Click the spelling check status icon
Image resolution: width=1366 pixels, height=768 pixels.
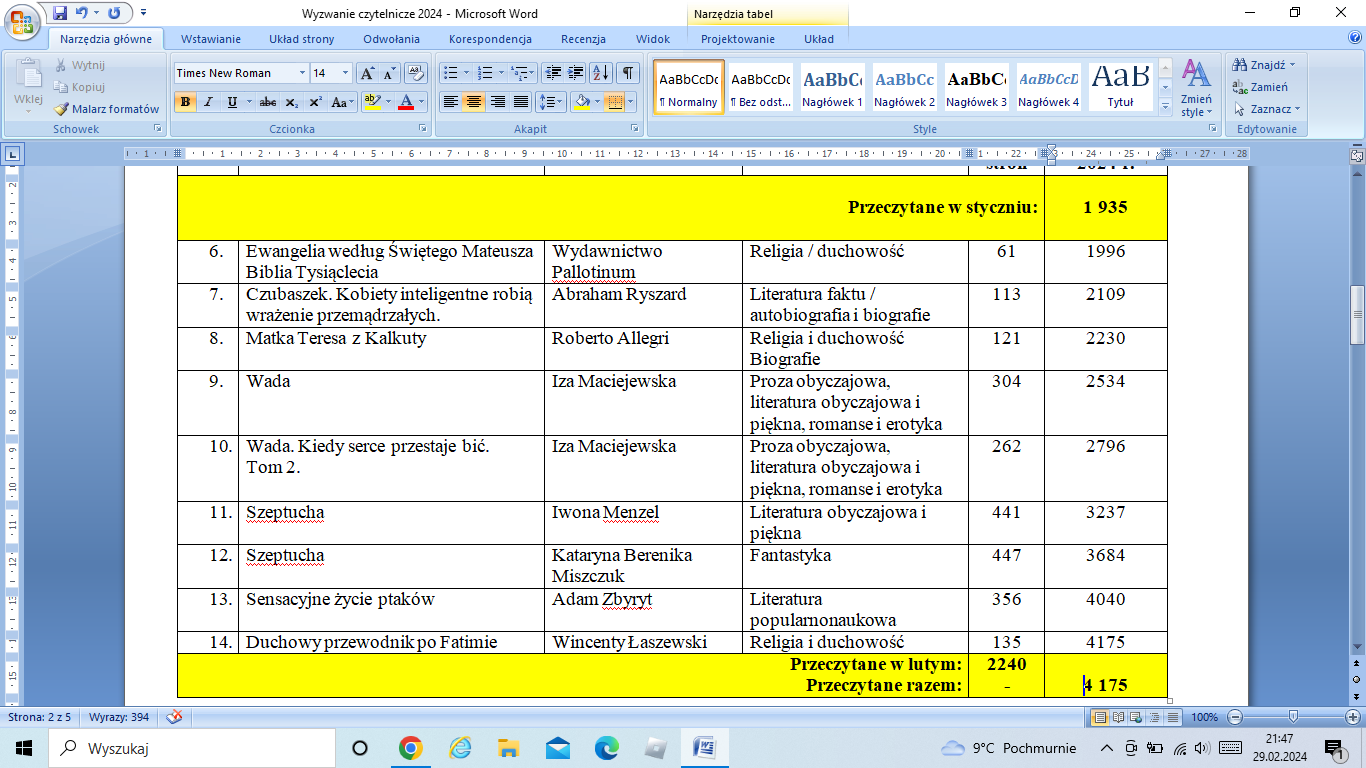point(175,717)
